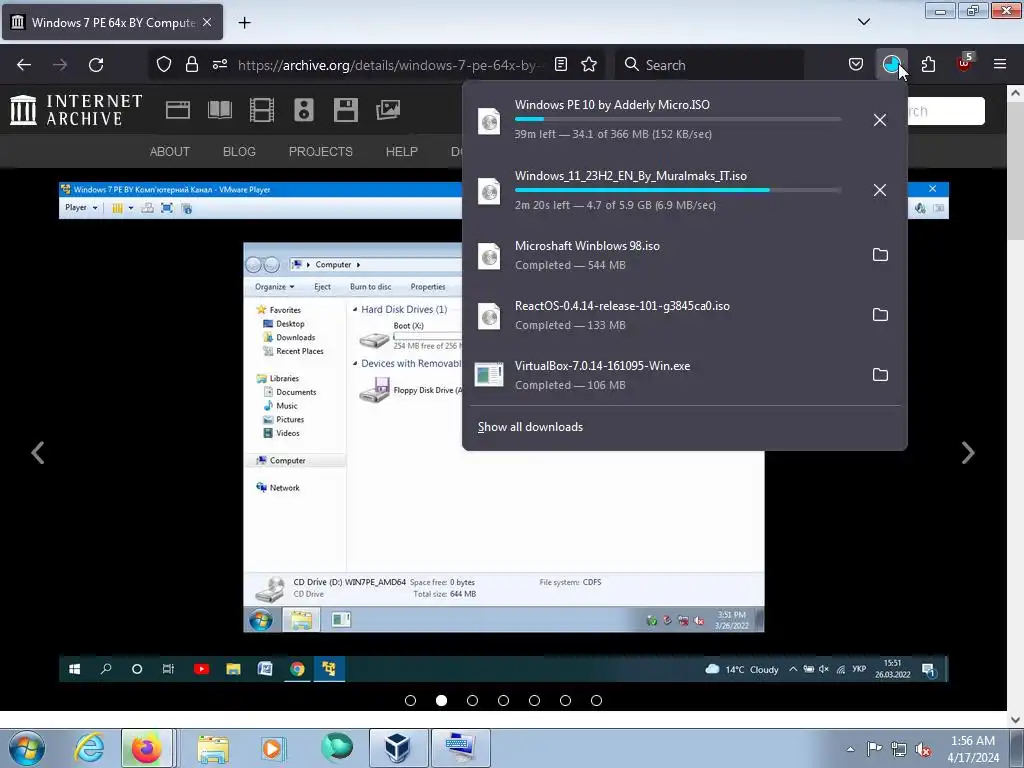Expand the list all tabs chevron
The height and width of the screenshot is (768, 1024).
point(863,22)
